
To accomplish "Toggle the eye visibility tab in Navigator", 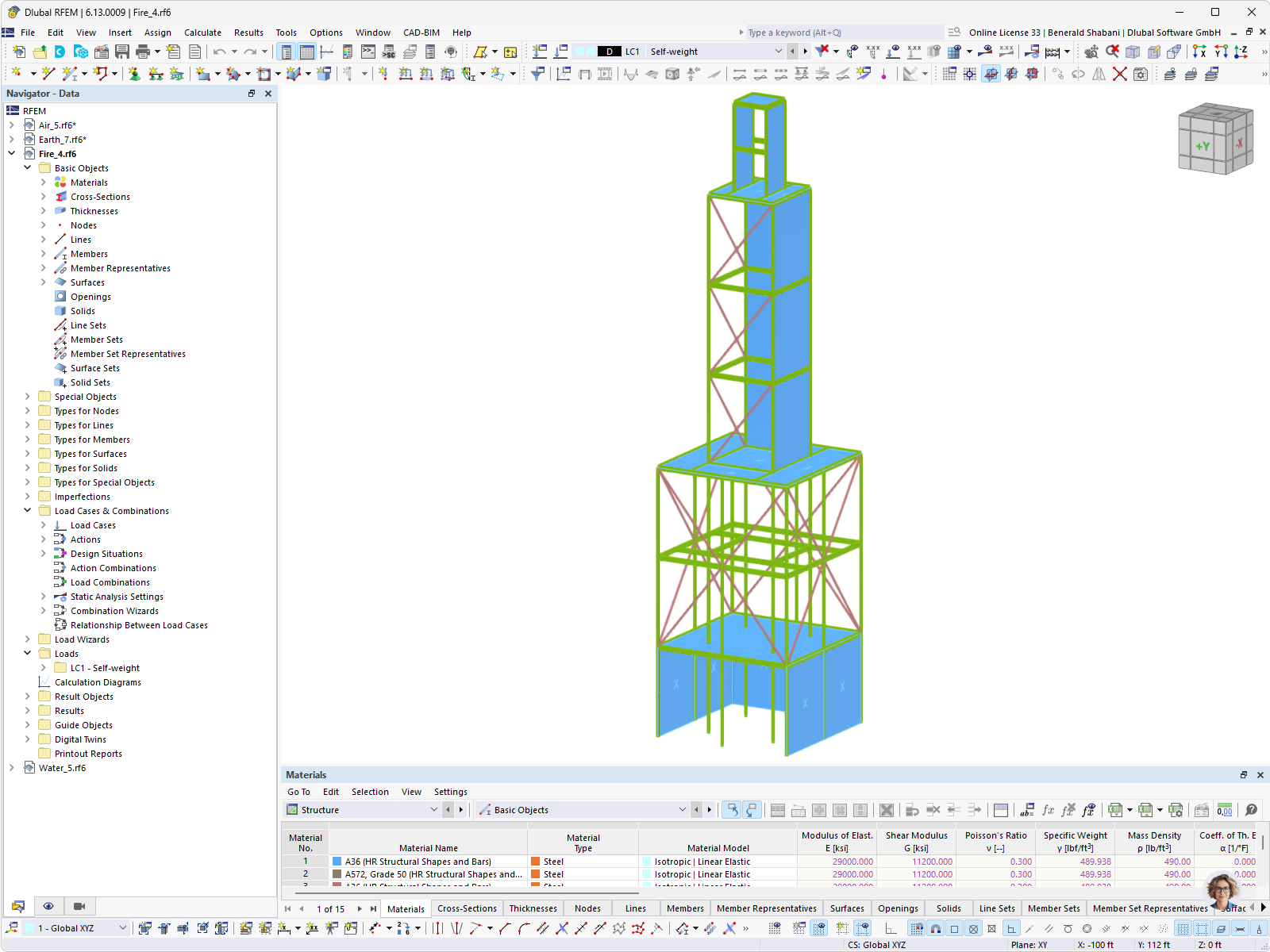I will click(x=48, y=906).
